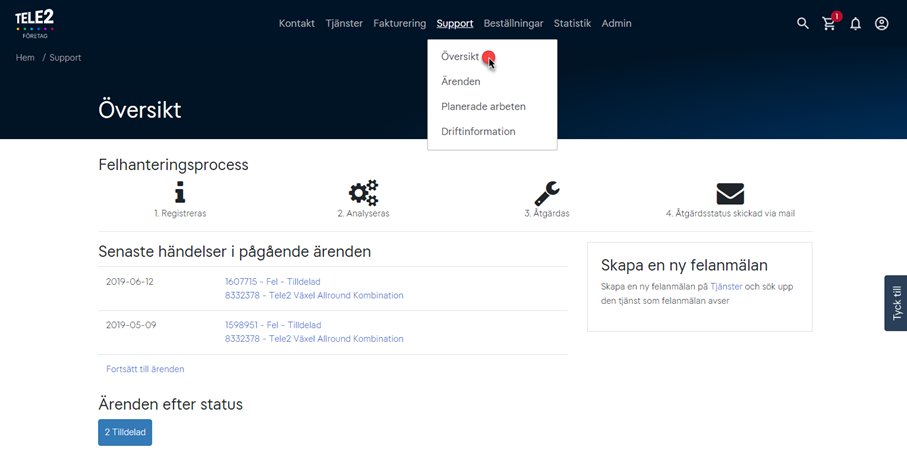907x453 pixels.
Task: Click the Ärenden efter status heading
Action: pos(171,404)
